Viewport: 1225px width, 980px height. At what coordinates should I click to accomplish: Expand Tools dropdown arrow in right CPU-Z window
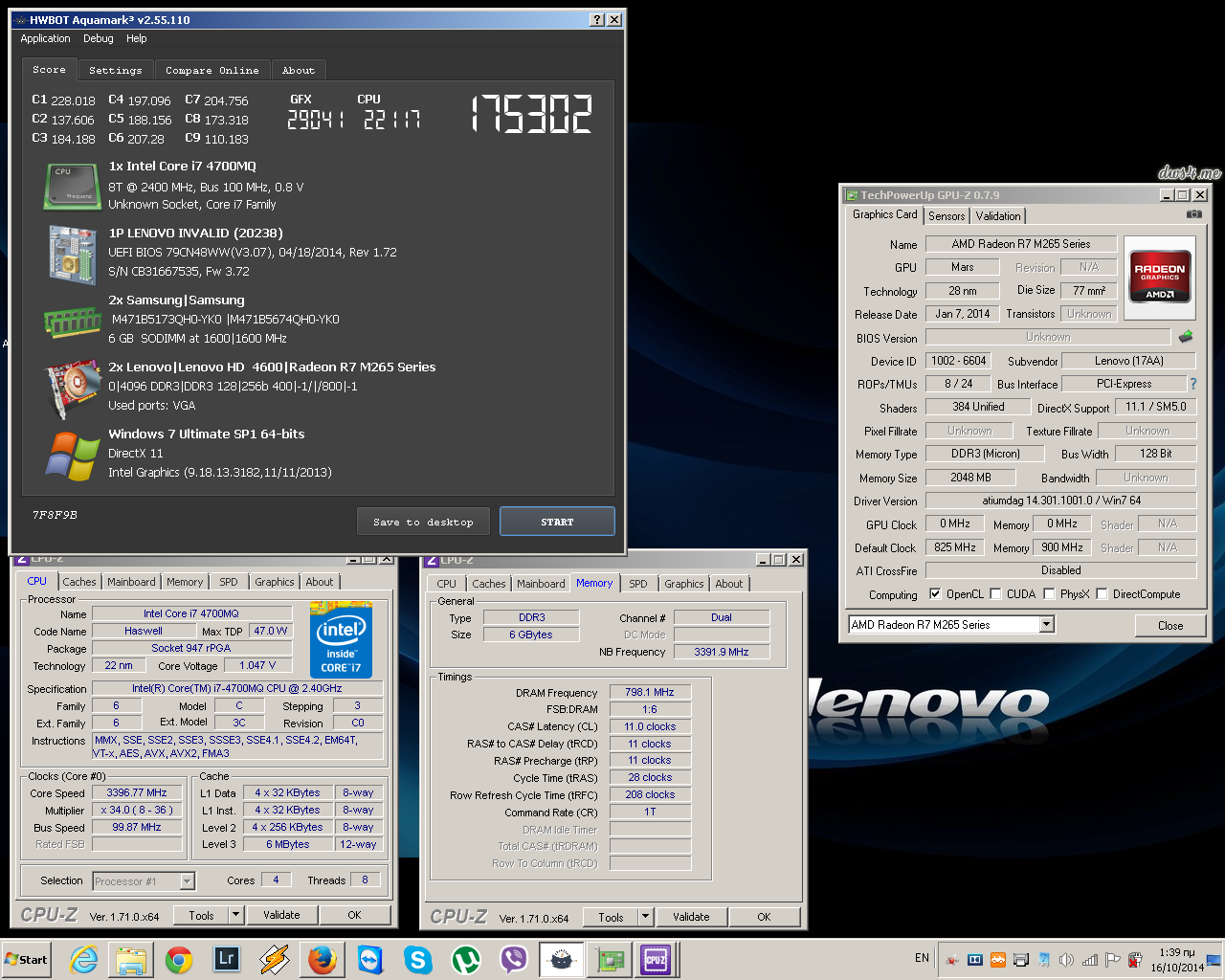645,917
